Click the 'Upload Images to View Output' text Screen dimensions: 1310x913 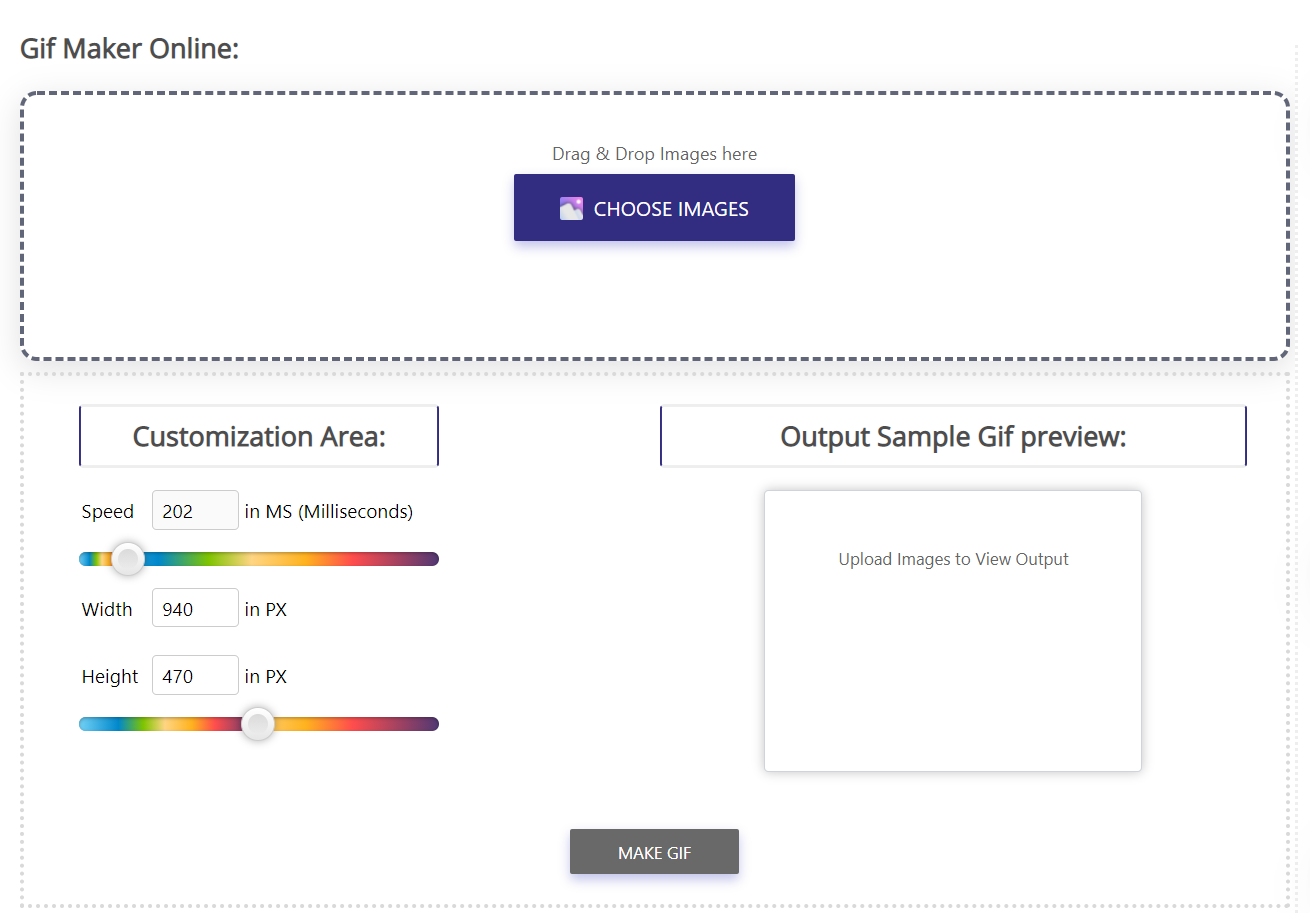click(953, 559)
